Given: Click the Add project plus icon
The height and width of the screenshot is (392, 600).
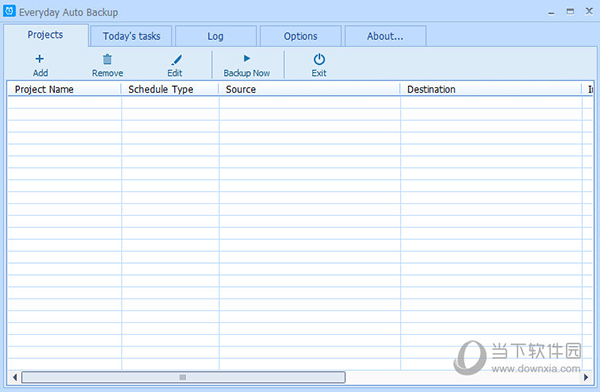Looking at the screenshot, I should [x=39, y=59].
